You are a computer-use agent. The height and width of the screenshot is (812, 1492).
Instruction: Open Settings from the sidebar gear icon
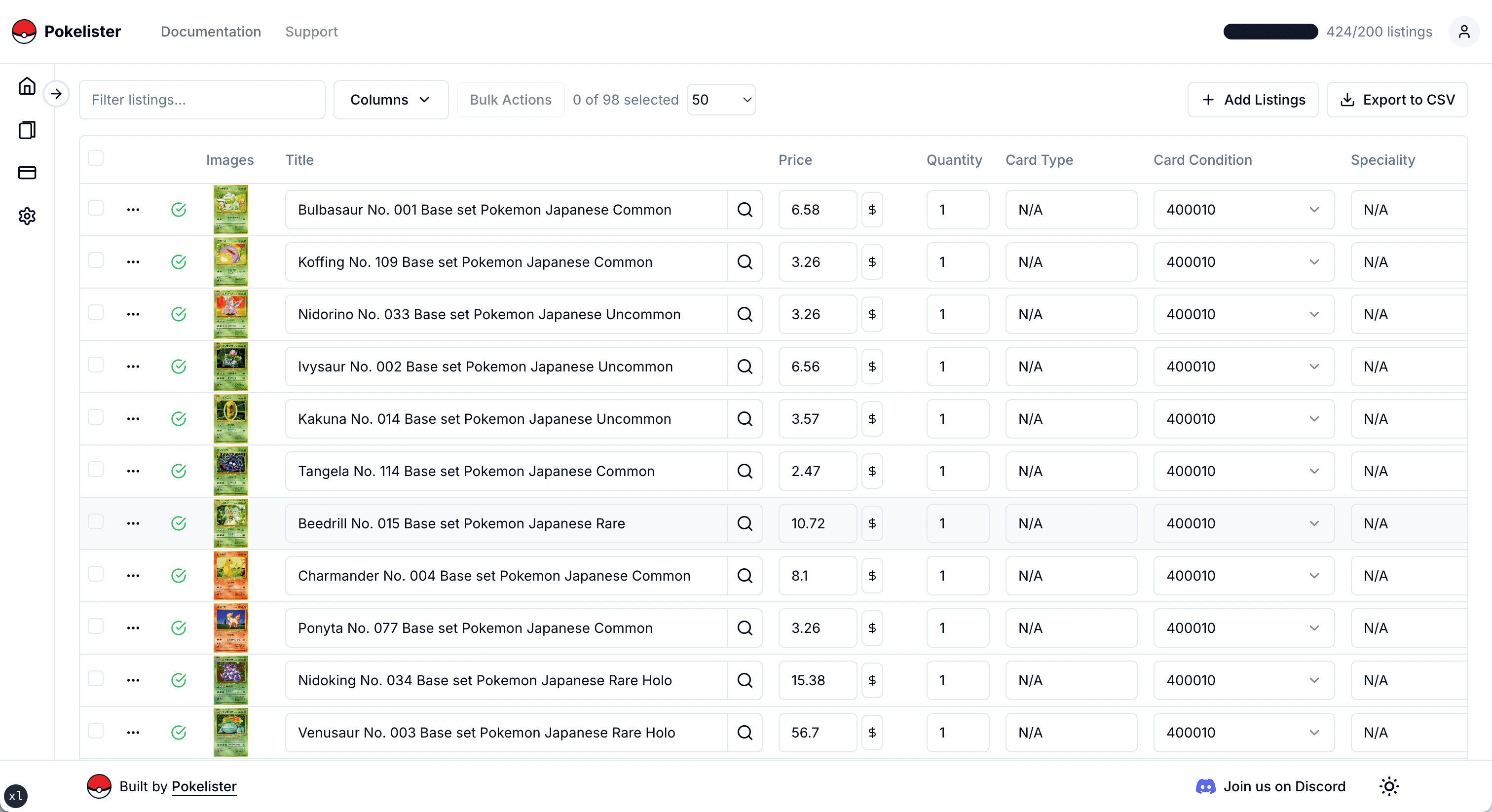coord(27,216)
